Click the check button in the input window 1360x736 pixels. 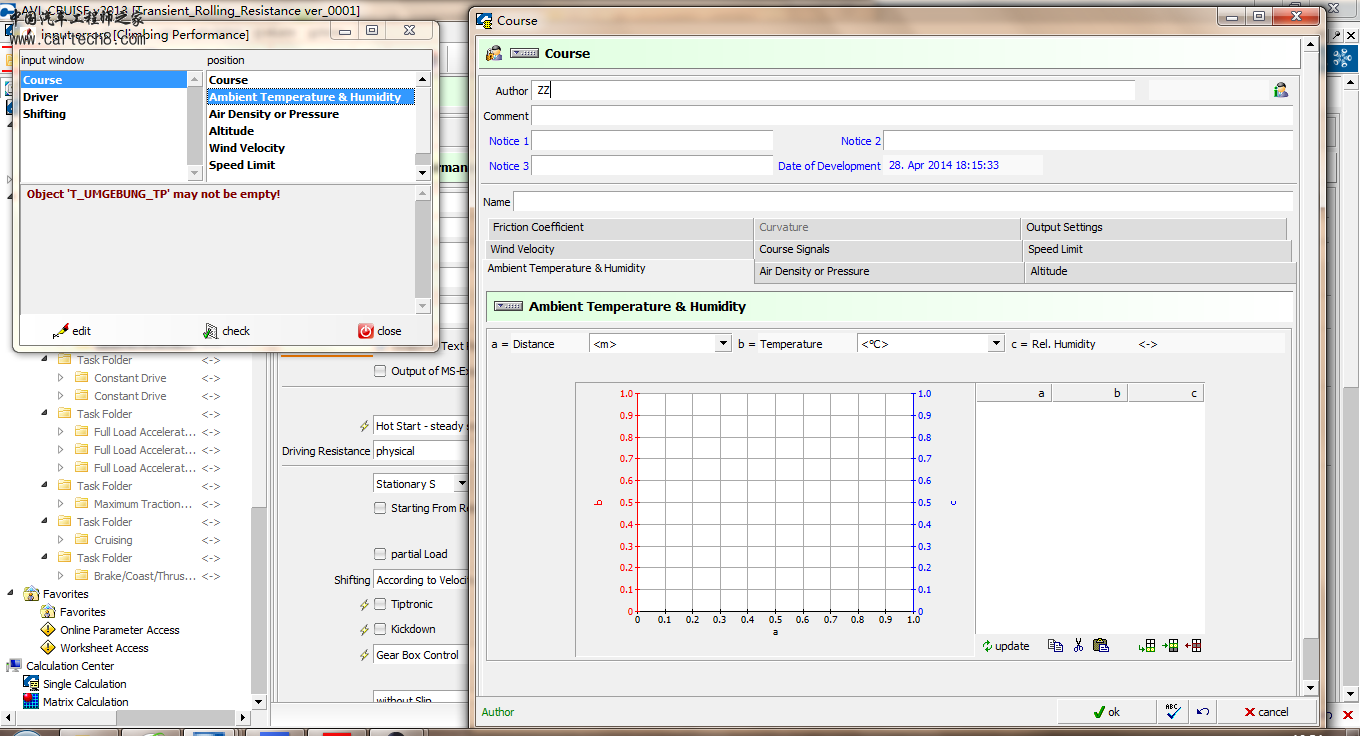(227, 331)
